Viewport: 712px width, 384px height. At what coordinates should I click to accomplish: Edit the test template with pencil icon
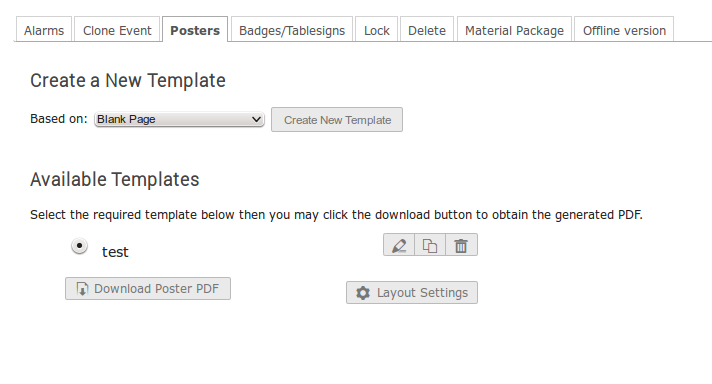click(x=399, y=245)
